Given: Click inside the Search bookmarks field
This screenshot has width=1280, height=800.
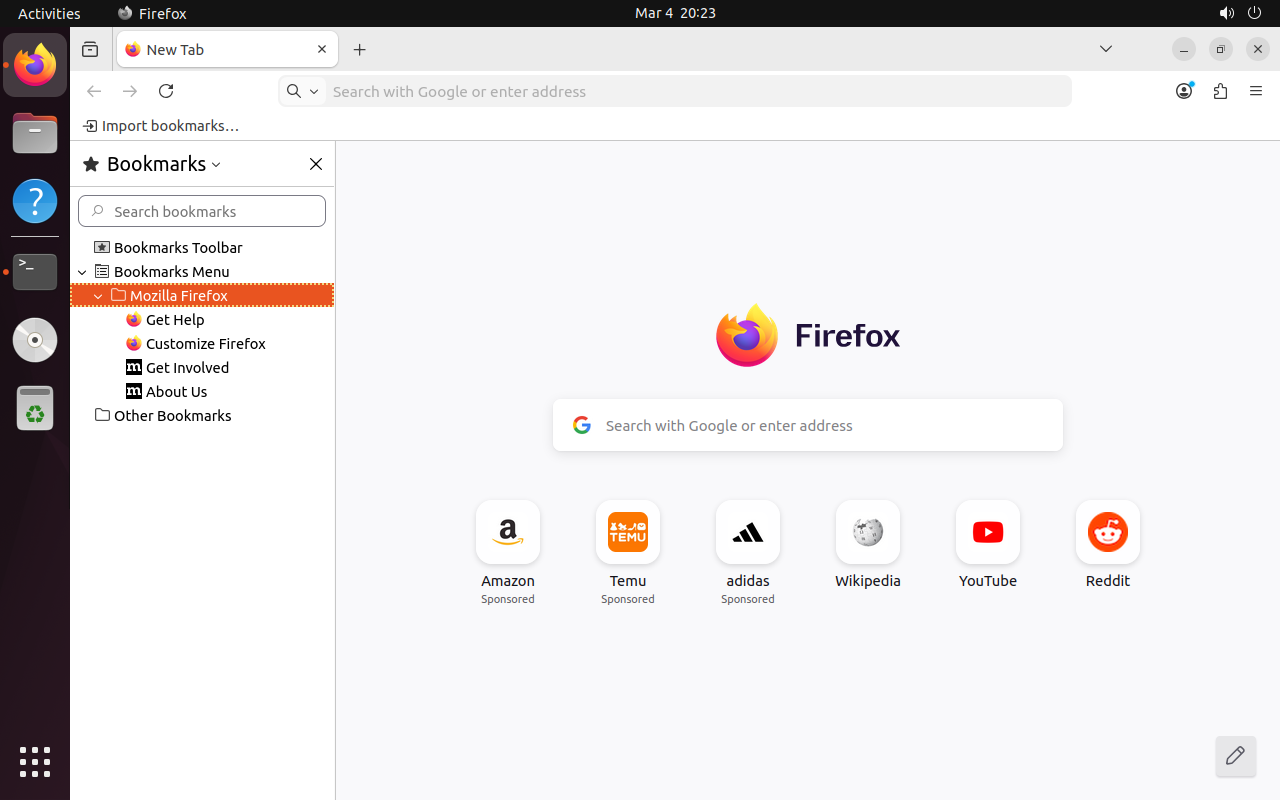Looking at the screenshot, I should 202,211.
